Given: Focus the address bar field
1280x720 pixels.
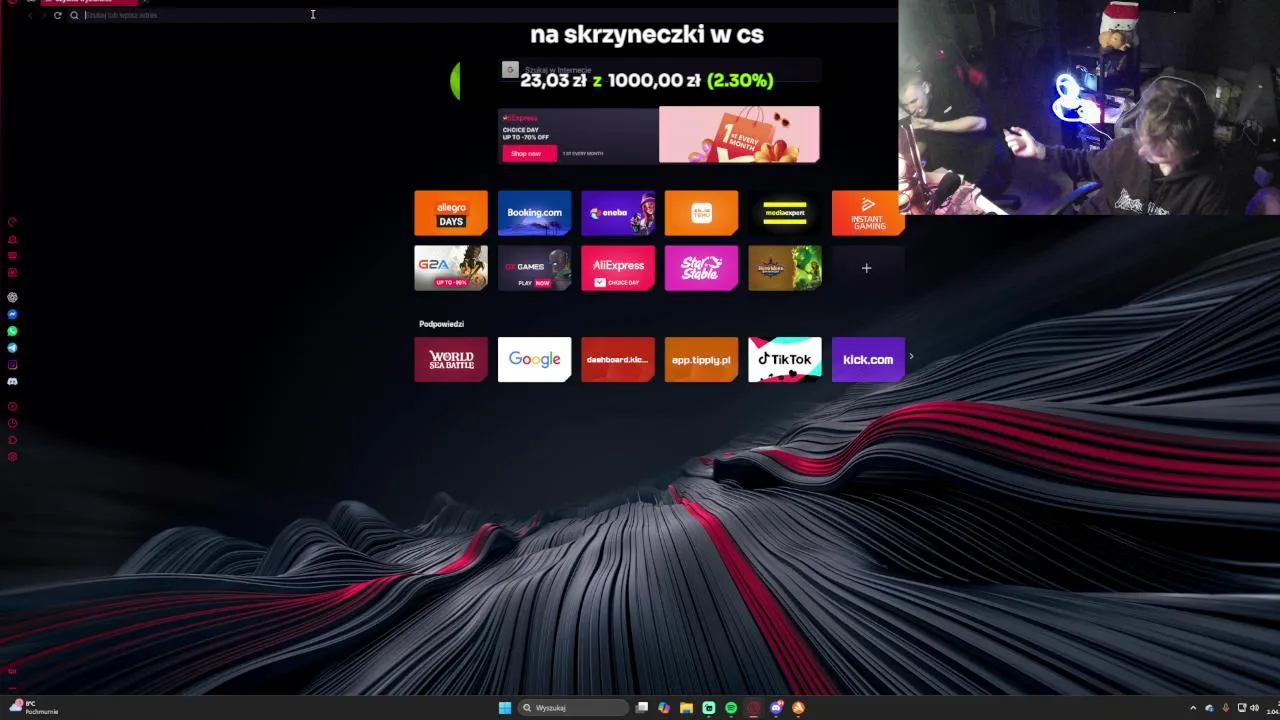Looking at the screenshot, I should click(480, 15).
